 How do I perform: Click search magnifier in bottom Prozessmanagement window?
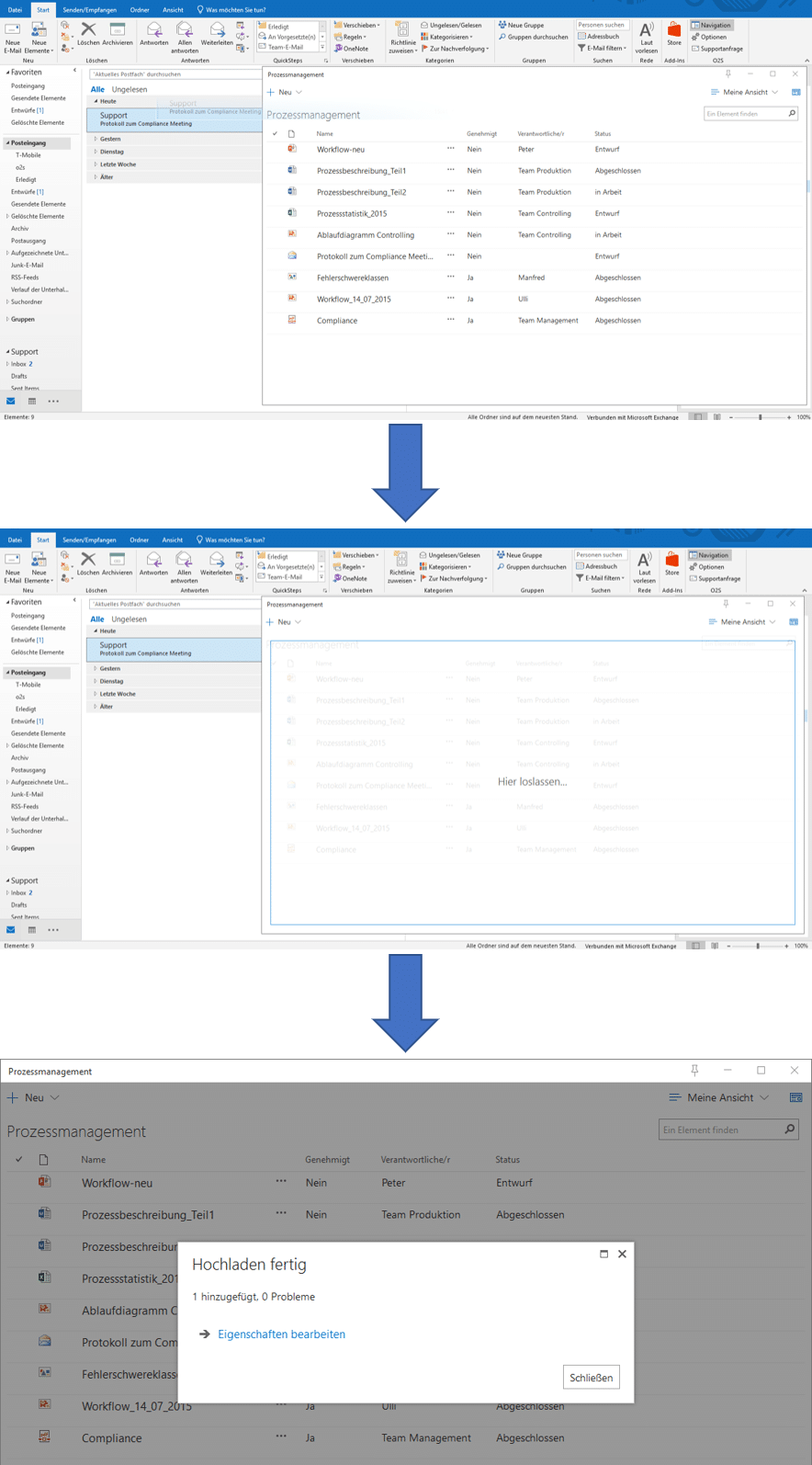789,1130
